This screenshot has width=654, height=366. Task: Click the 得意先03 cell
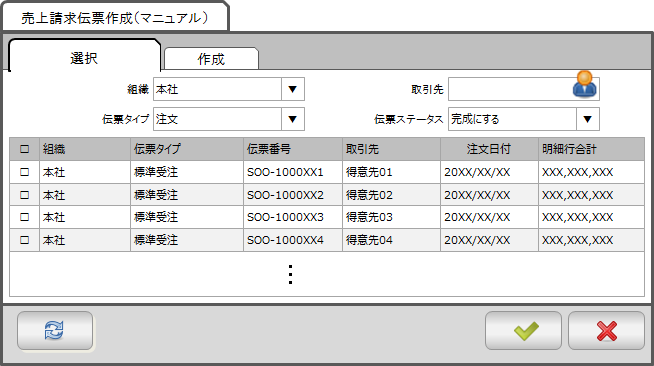click(x=391, y=217)
